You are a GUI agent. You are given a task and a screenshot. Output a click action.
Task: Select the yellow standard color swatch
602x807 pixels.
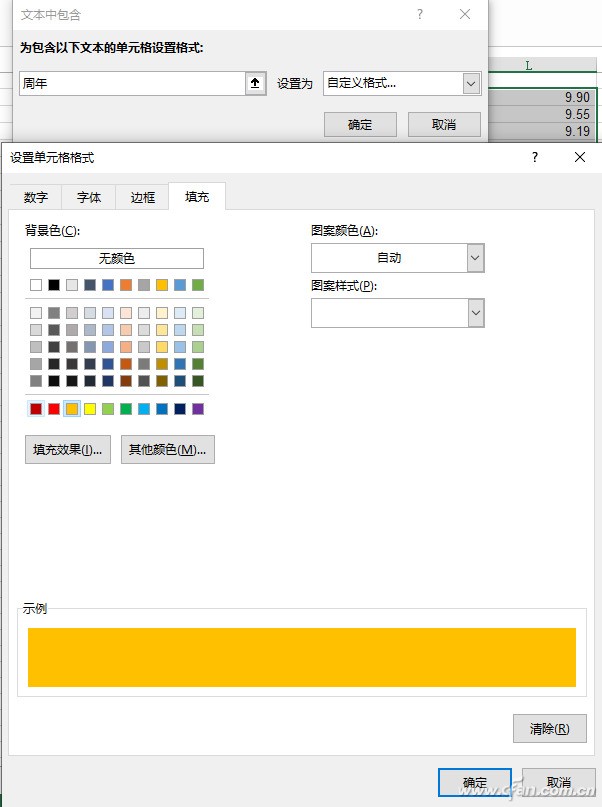[x=90, y=409]
